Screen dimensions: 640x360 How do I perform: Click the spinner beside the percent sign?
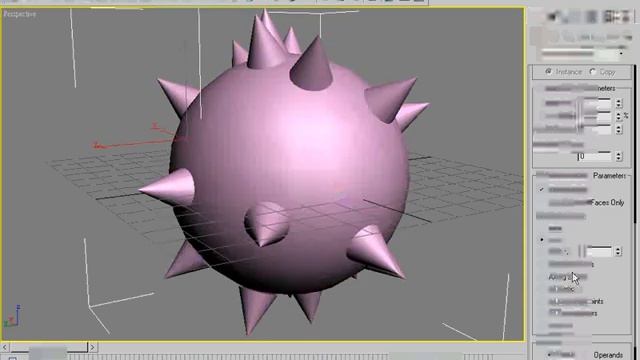[619, 116]
